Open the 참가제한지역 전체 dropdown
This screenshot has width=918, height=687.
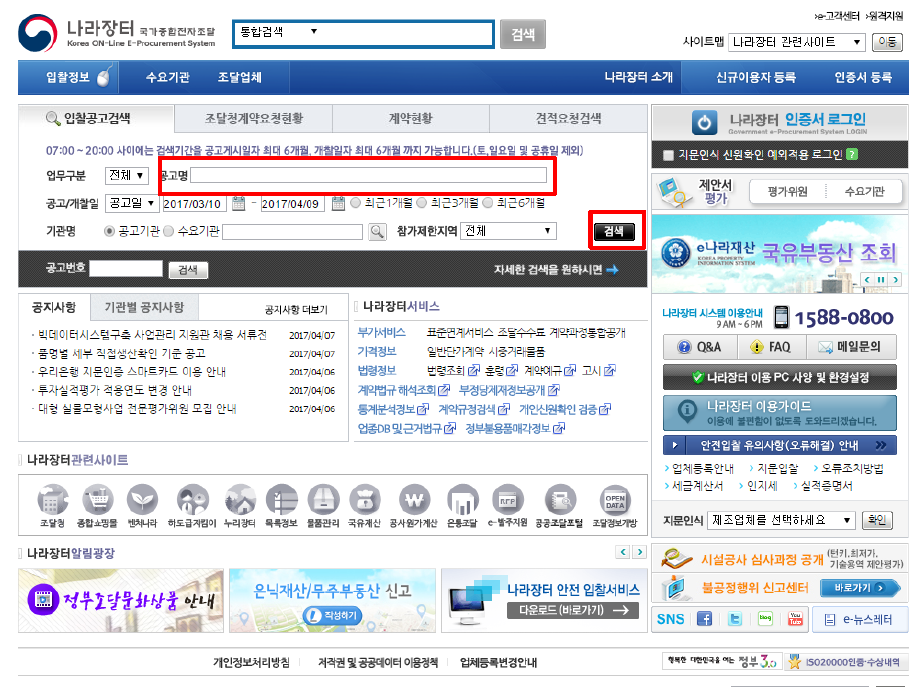(x=508, y=231)
